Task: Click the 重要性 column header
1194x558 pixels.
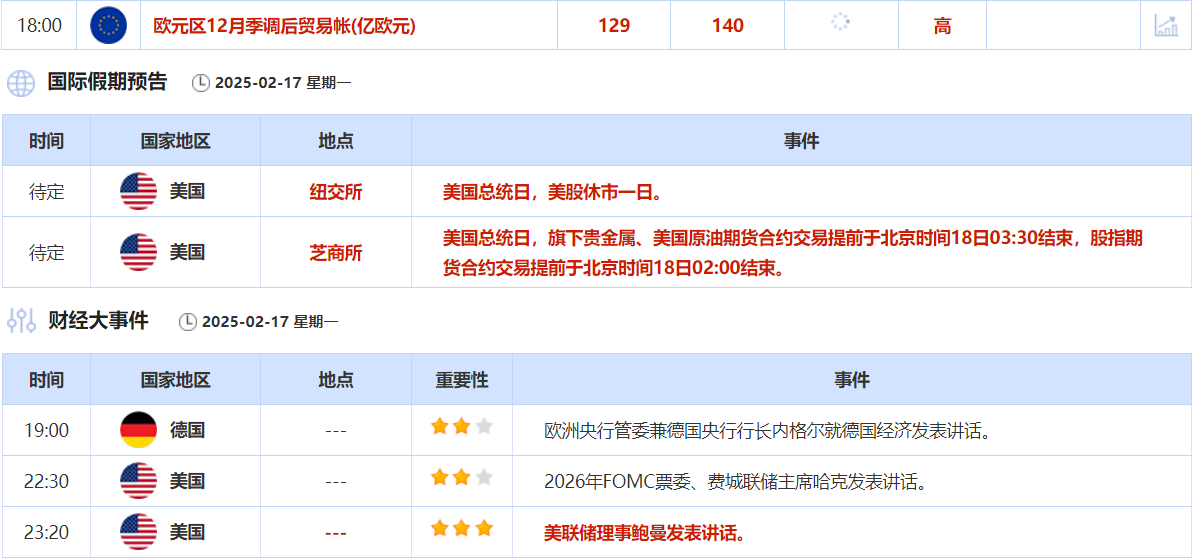Action: [x=461, y=380]
